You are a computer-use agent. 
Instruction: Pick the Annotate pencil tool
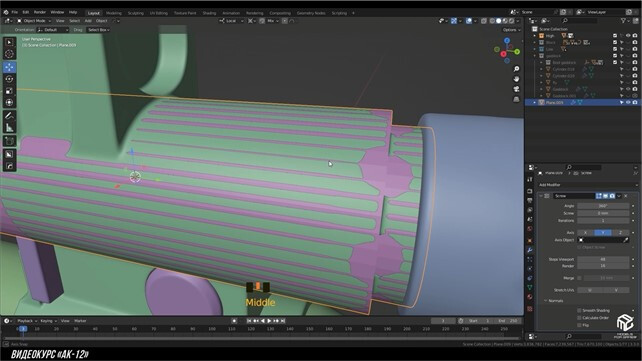point(9,116)
